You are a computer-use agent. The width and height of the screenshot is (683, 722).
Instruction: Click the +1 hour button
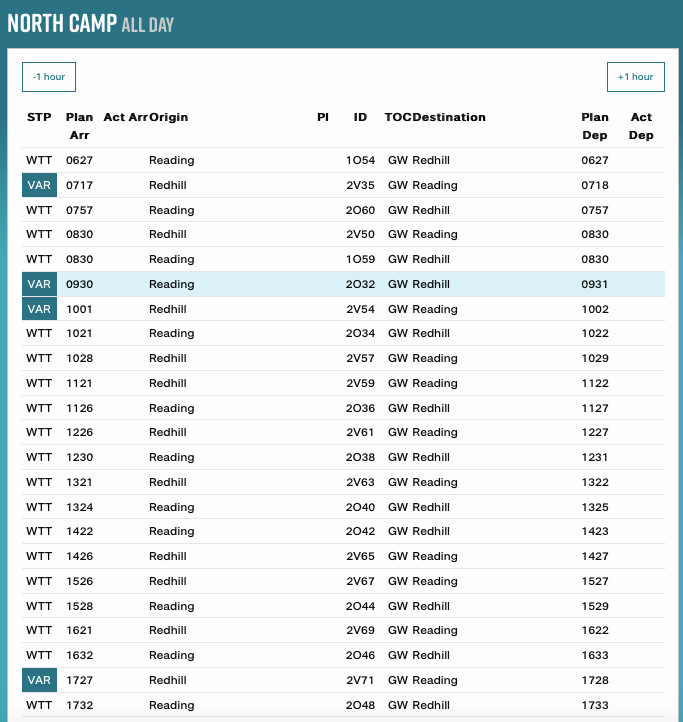pos(635,77)
